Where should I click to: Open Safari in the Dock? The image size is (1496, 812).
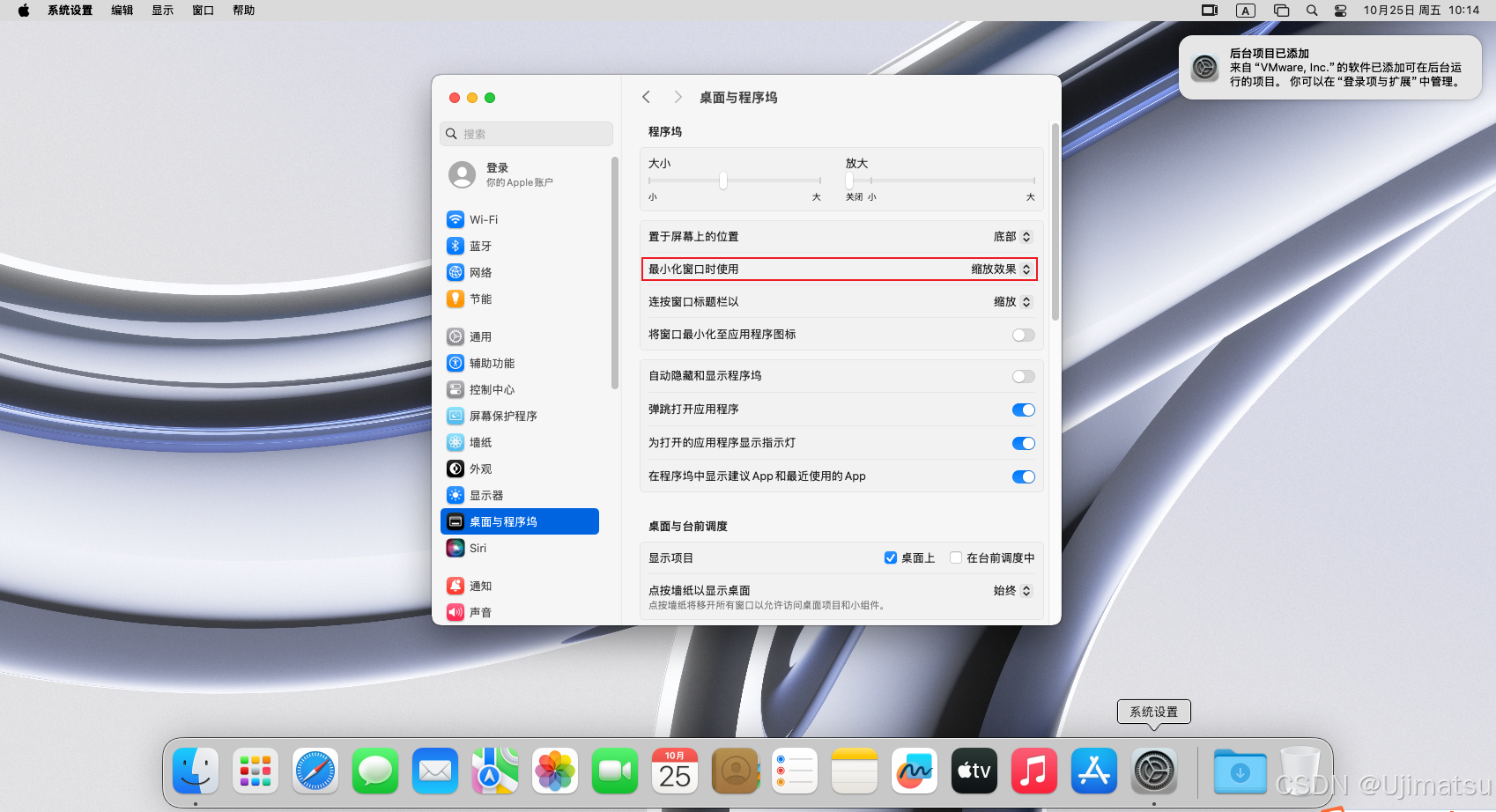tap(315, 771)
